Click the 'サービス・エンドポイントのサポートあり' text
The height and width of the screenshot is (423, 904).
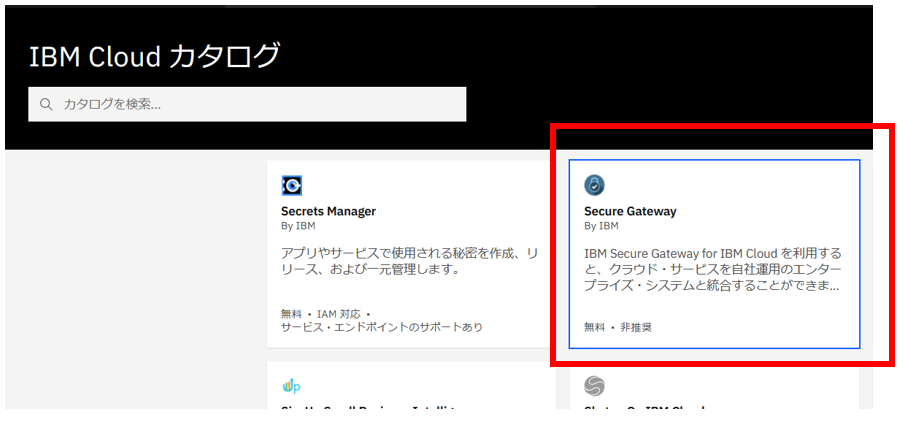382,327
